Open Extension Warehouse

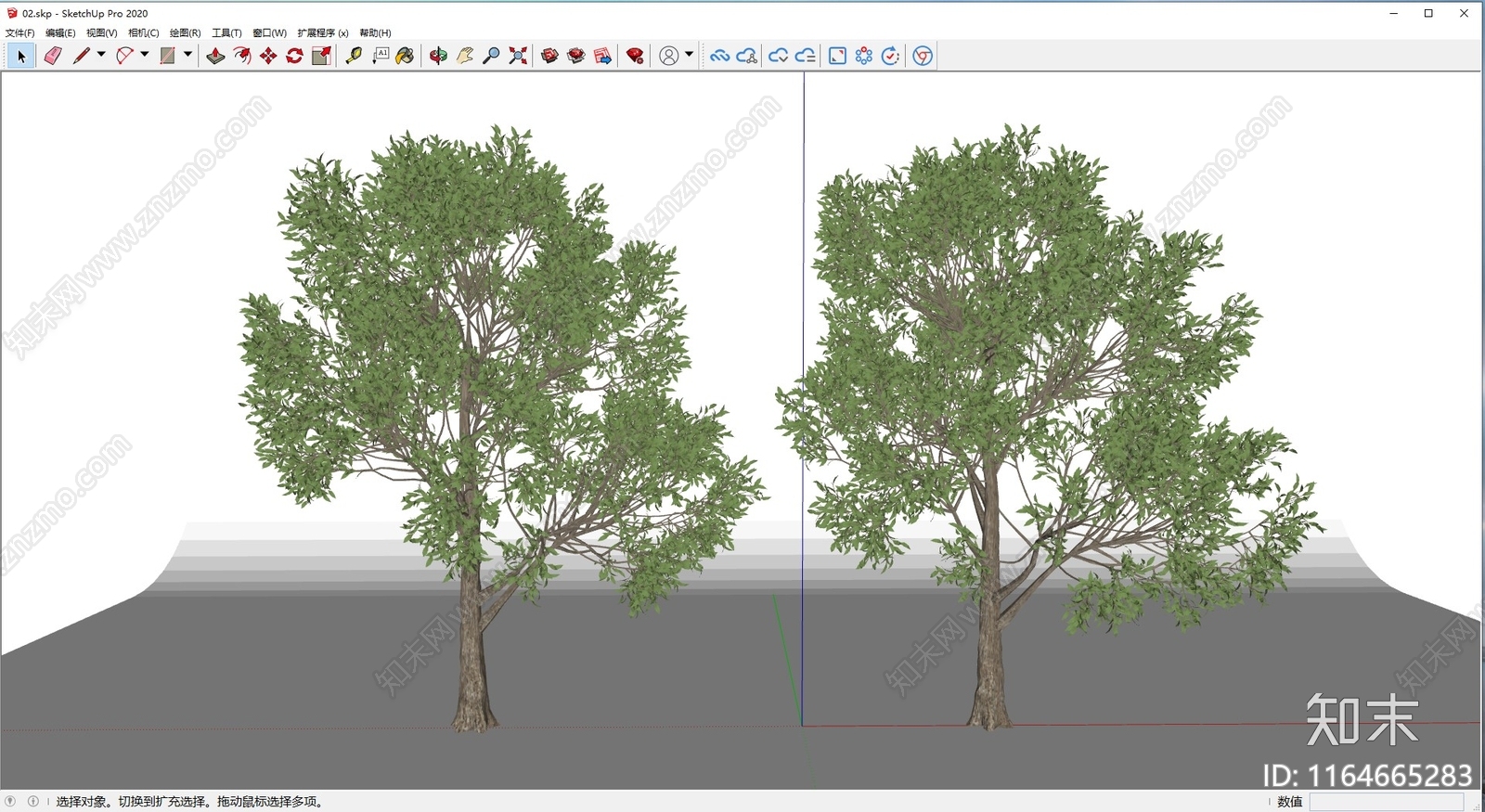tap(576, 57)
